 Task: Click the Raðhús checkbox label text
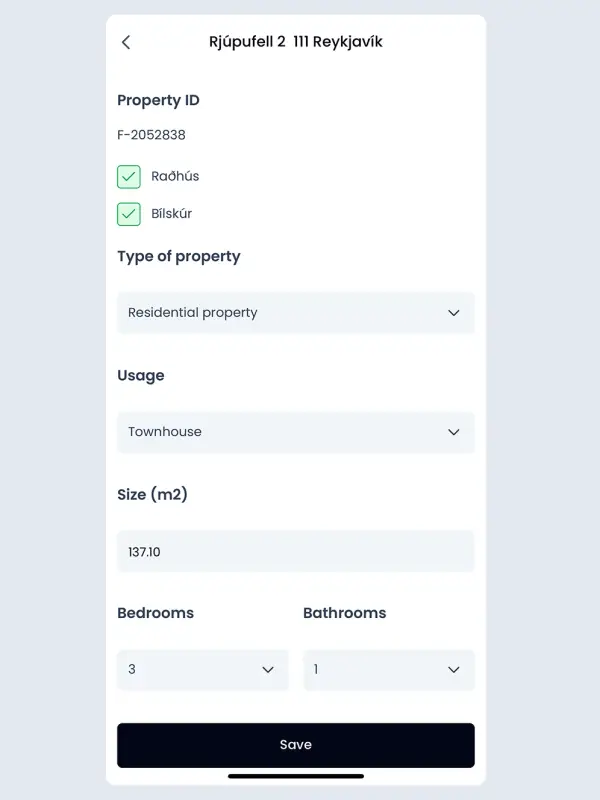175,177
